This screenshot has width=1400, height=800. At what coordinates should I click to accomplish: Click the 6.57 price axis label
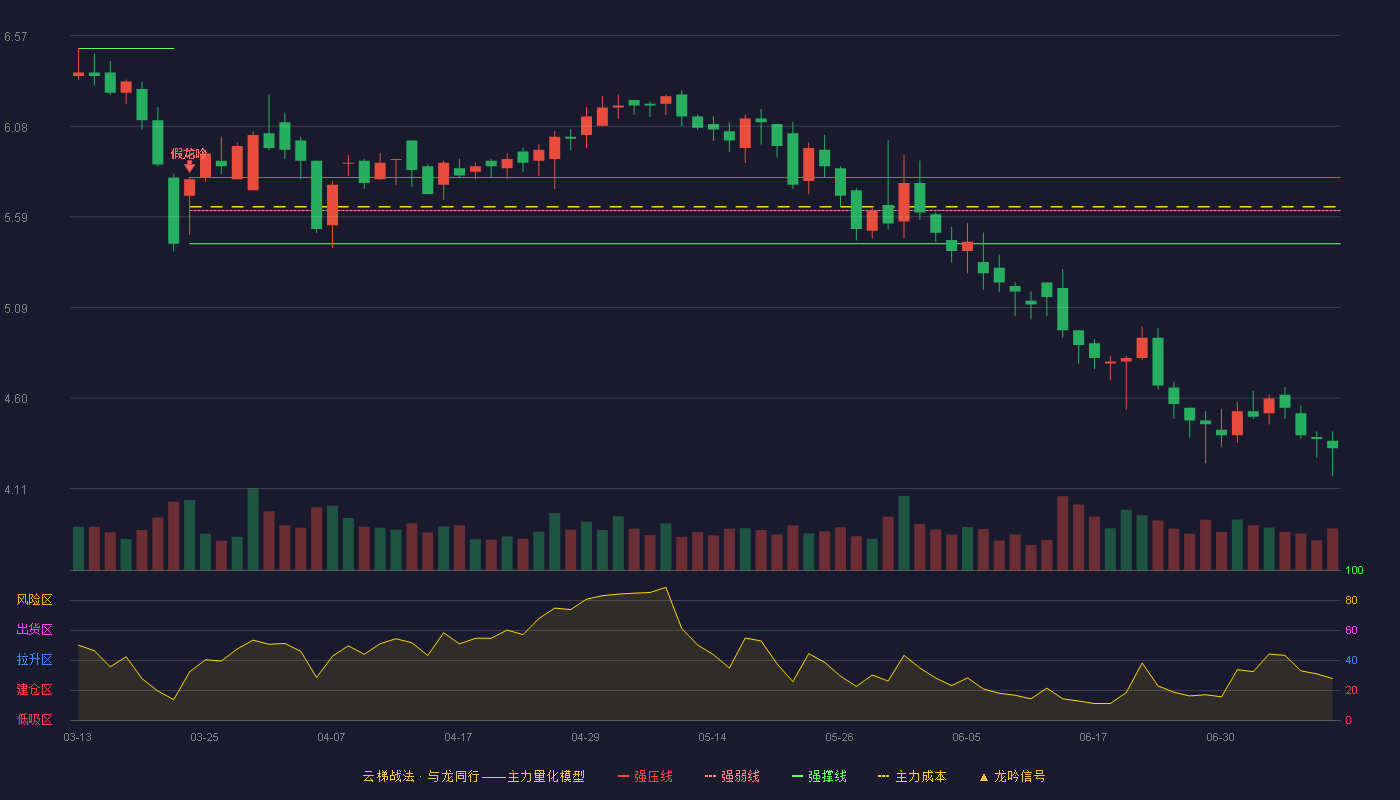point(15,37)
